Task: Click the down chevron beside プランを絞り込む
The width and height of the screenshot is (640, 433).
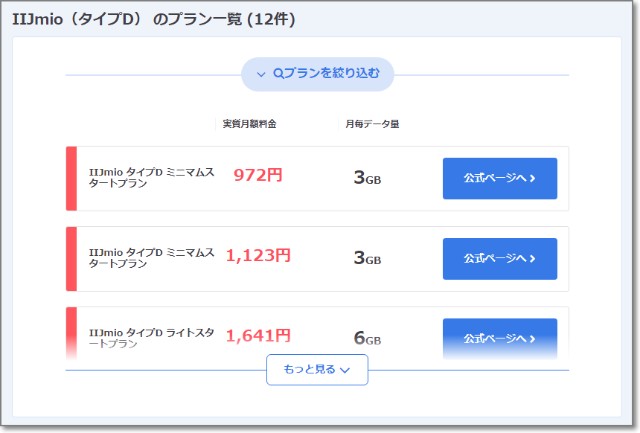Action: (x=261, y=74)
